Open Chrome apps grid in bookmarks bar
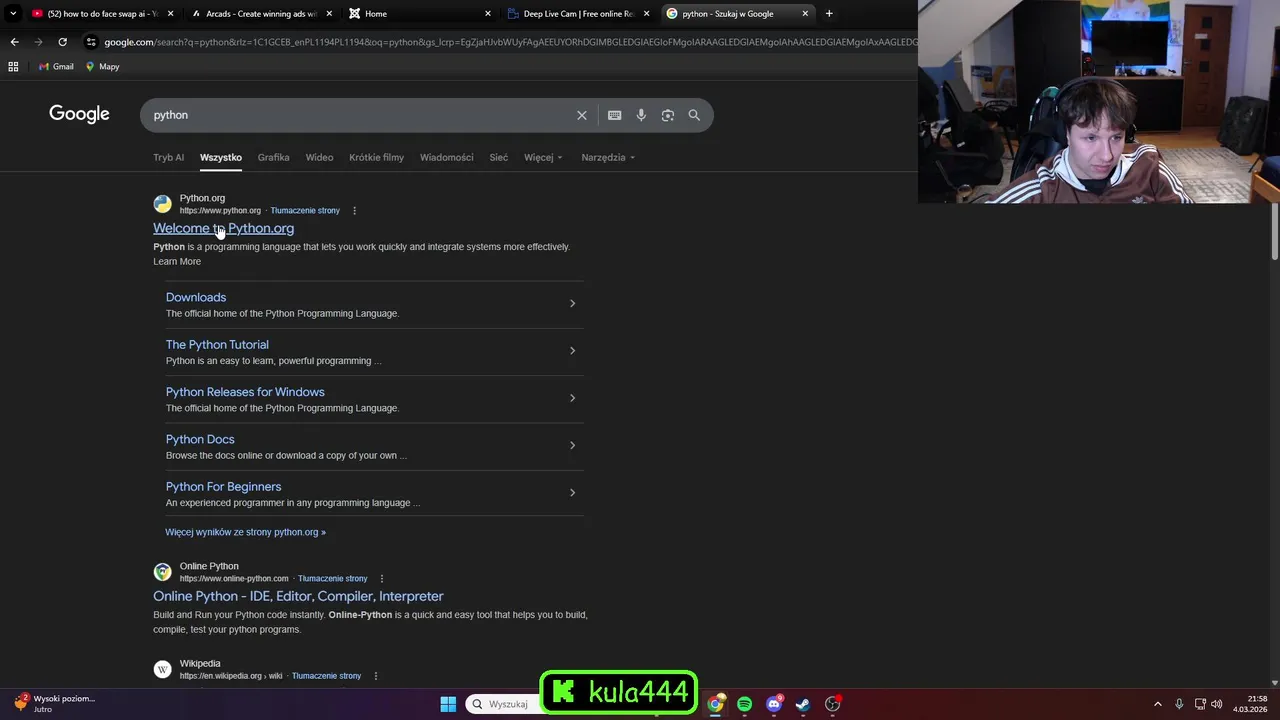 [x=13, y=67]
